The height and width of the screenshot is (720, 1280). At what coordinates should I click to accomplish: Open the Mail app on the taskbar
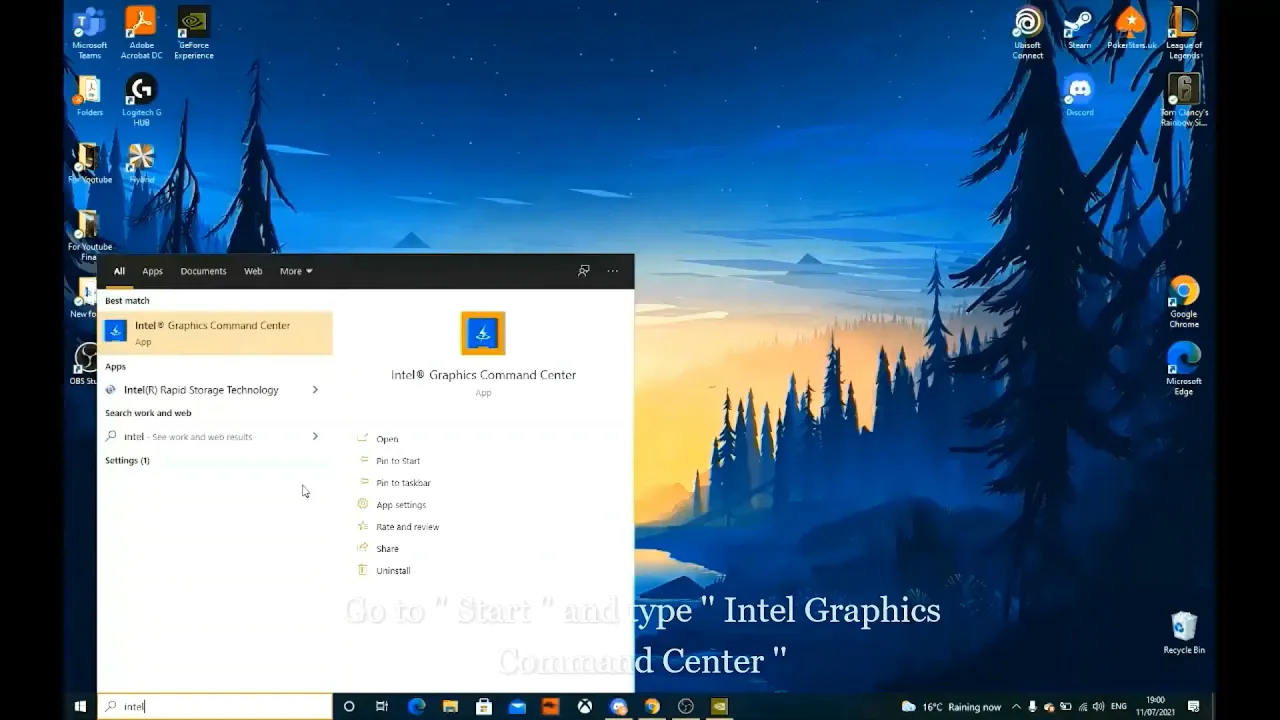(517, 706)
